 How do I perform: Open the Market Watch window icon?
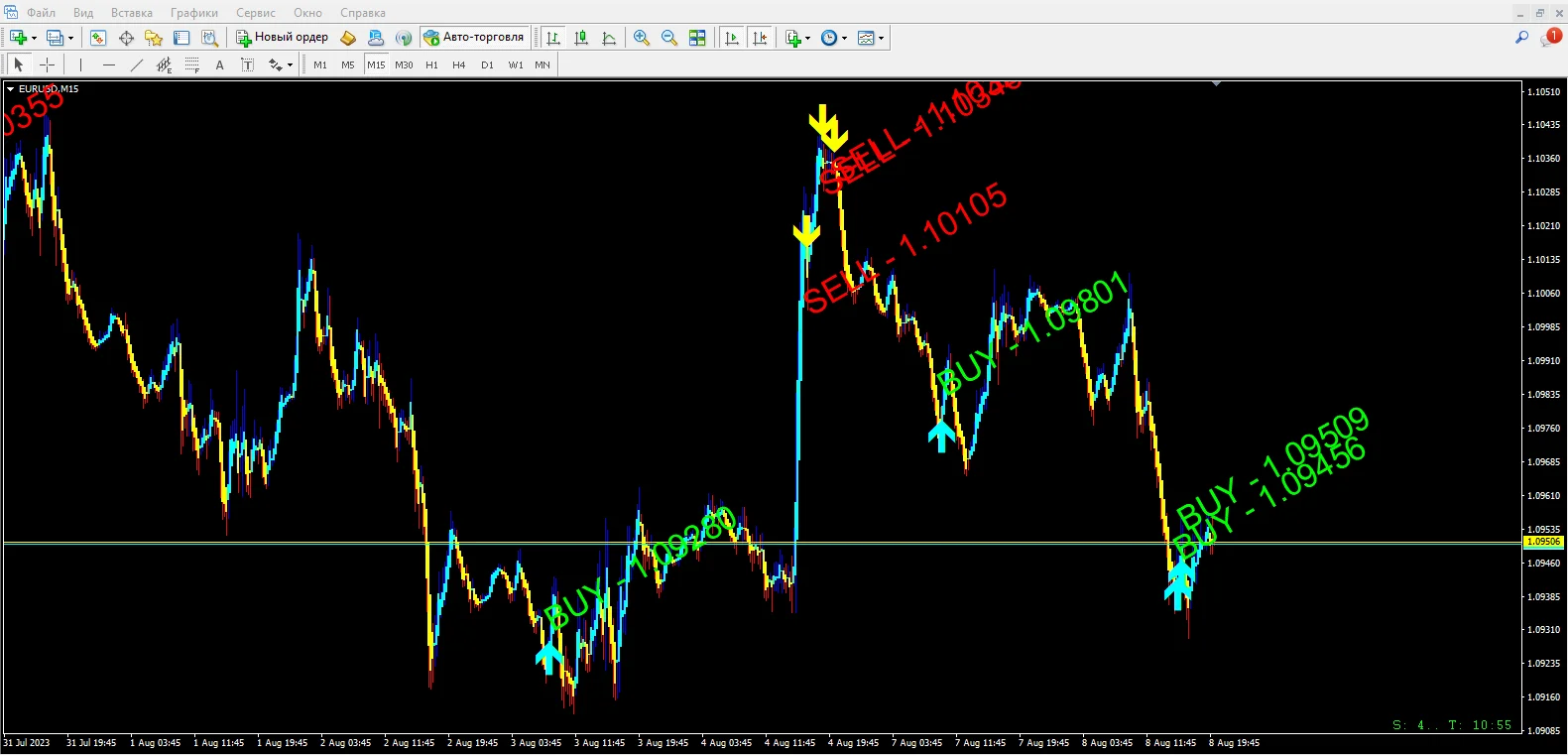click(x=98, y=38)
